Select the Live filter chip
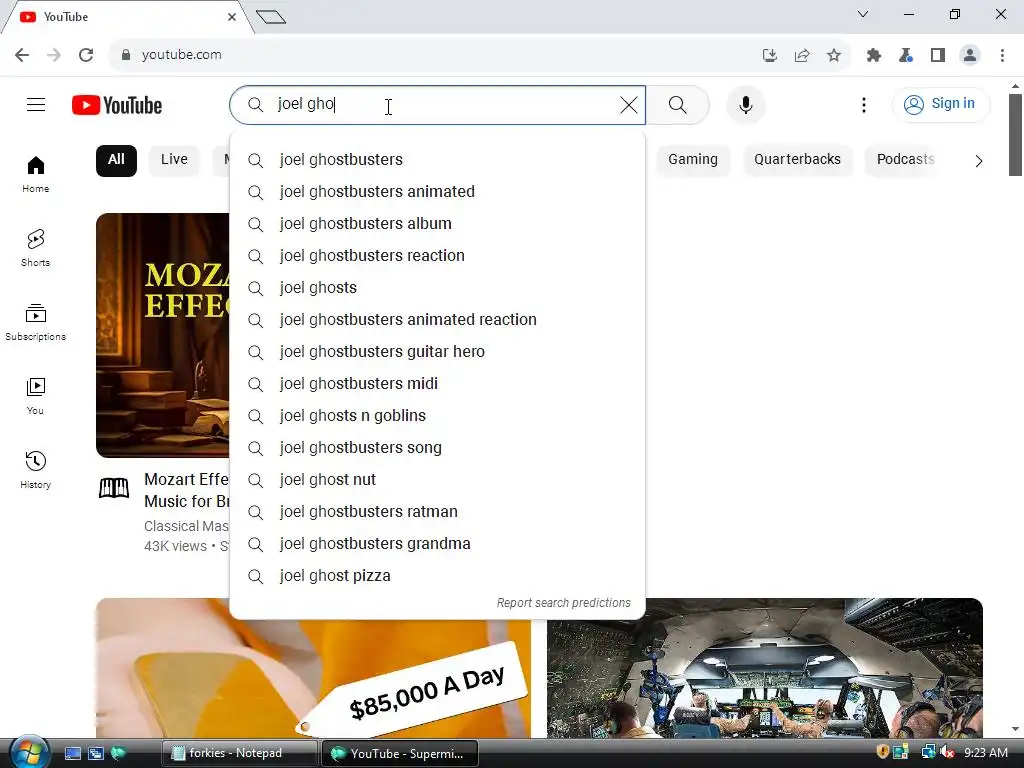1024x768 pixels. point(174,160)
